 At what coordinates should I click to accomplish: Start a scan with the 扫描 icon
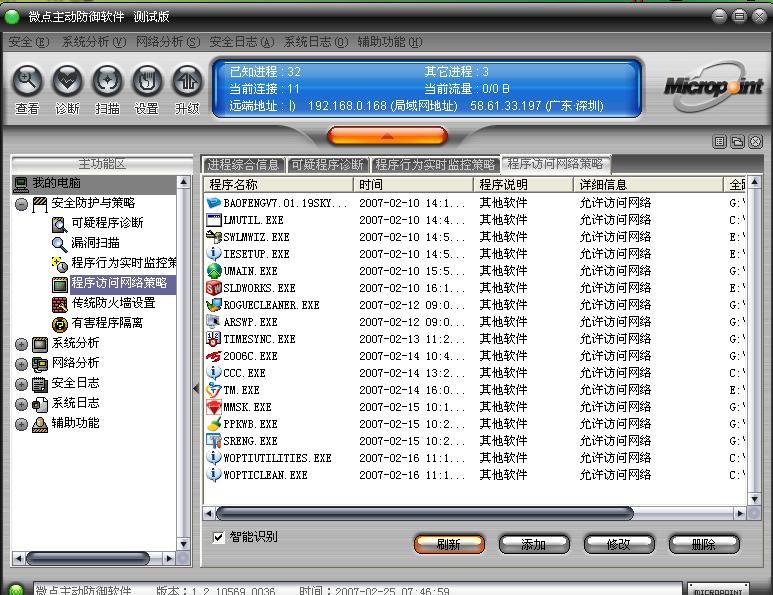point(107,80)
